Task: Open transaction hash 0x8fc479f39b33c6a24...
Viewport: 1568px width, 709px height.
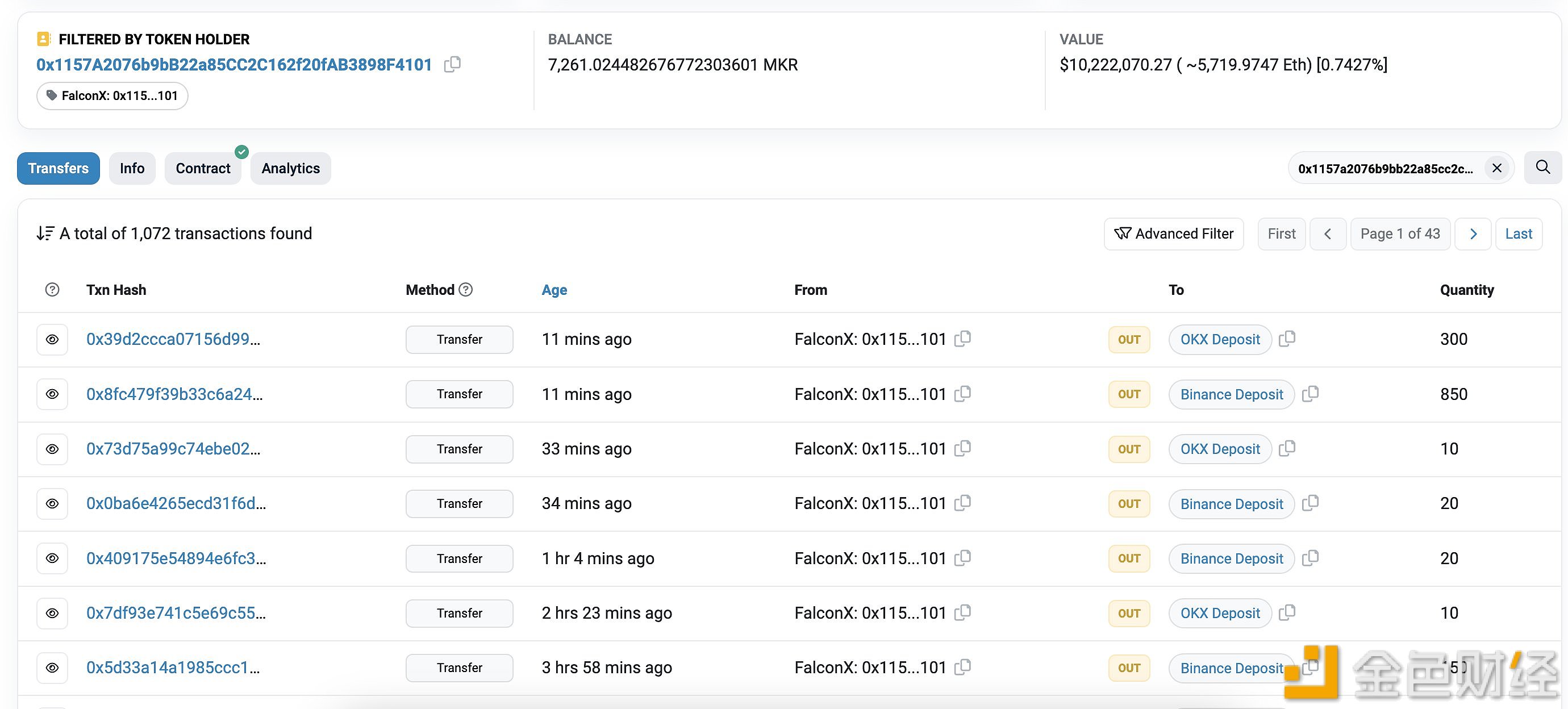Action: (174, 394)
